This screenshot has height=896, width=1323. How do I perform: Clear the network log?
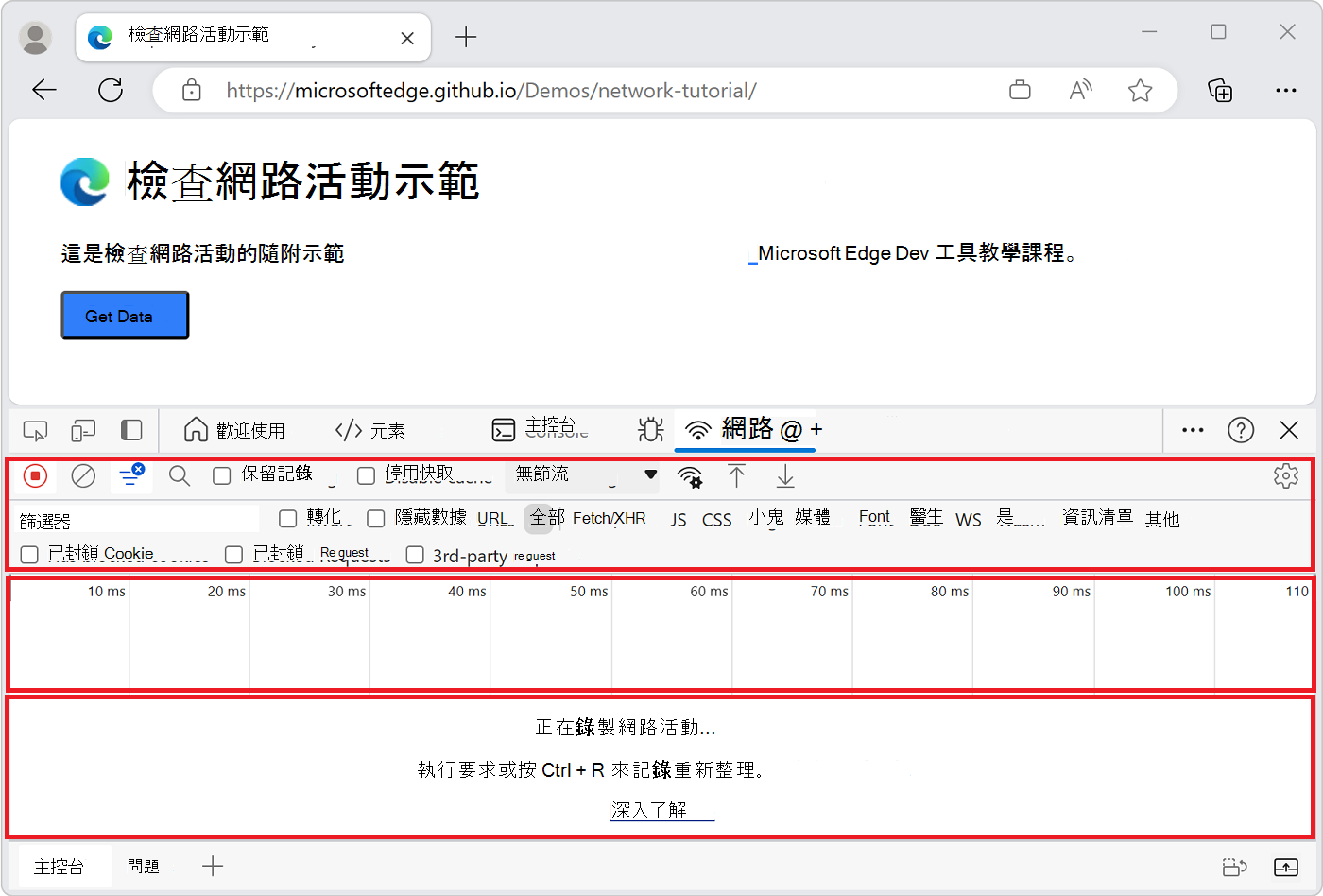tap(83, 476)
